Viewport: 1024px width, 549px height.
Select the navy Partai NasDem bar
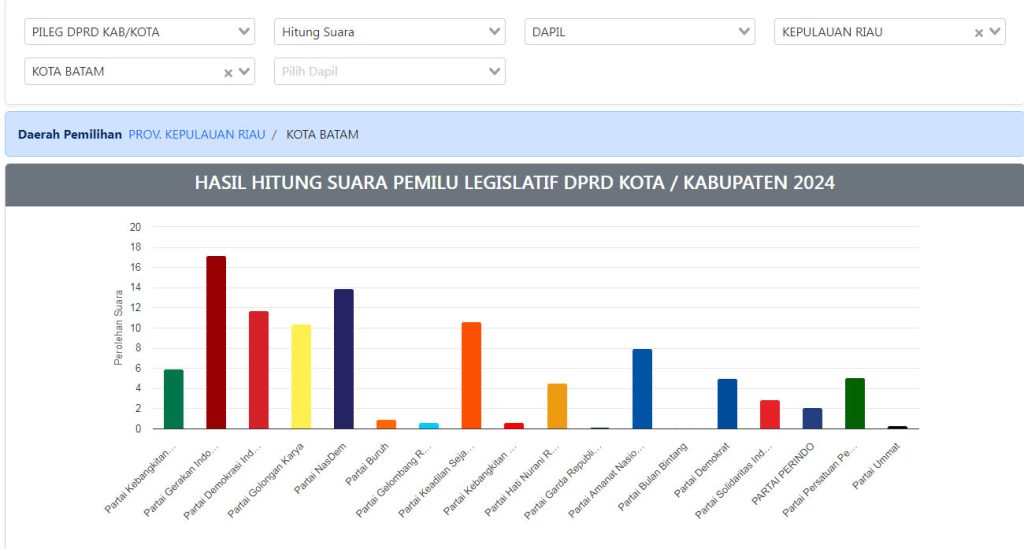343,358
